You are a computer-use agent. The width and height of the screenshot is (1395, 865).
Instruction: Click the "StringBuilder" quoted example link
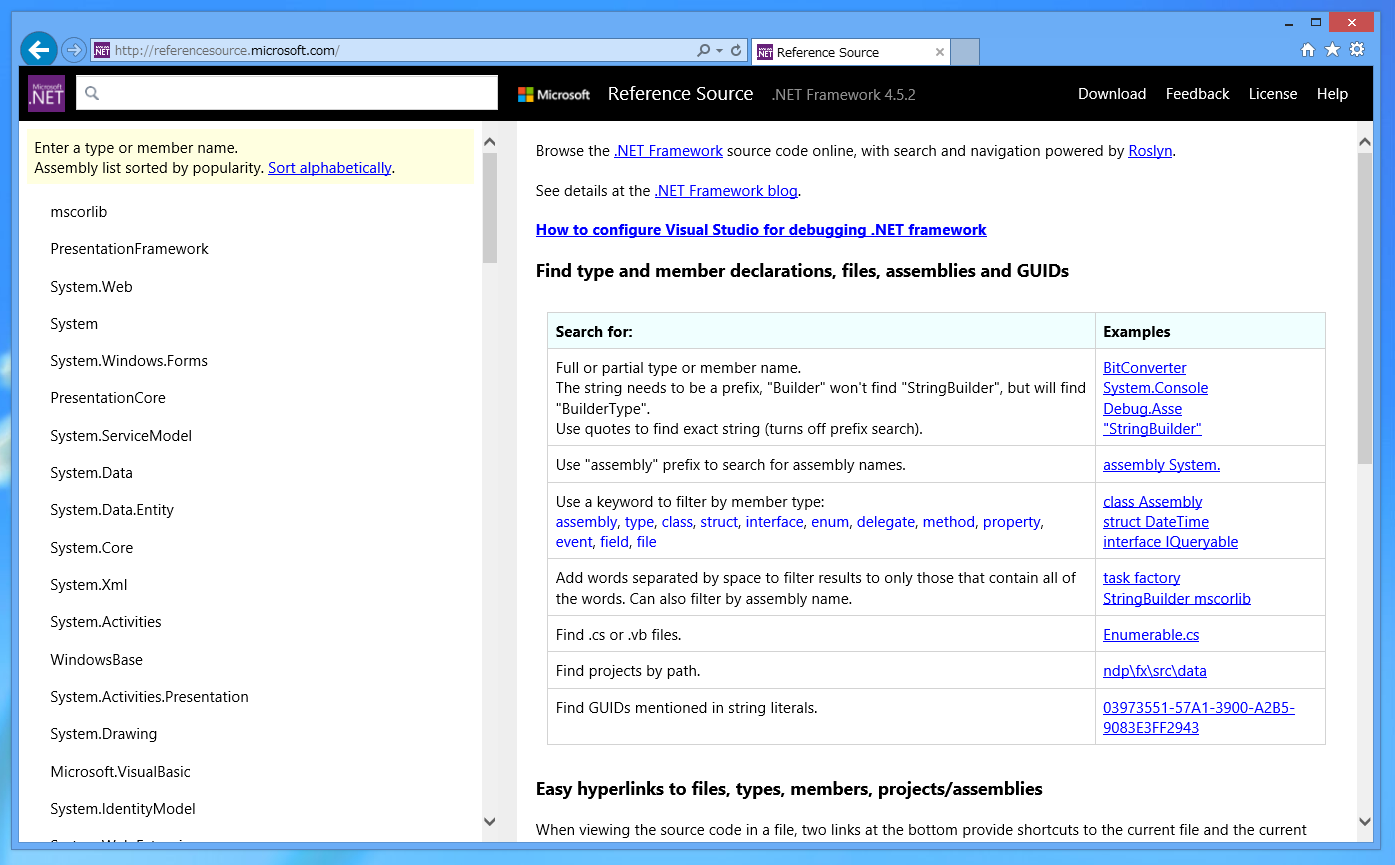pyautogui.click(x=1152, y=429)
